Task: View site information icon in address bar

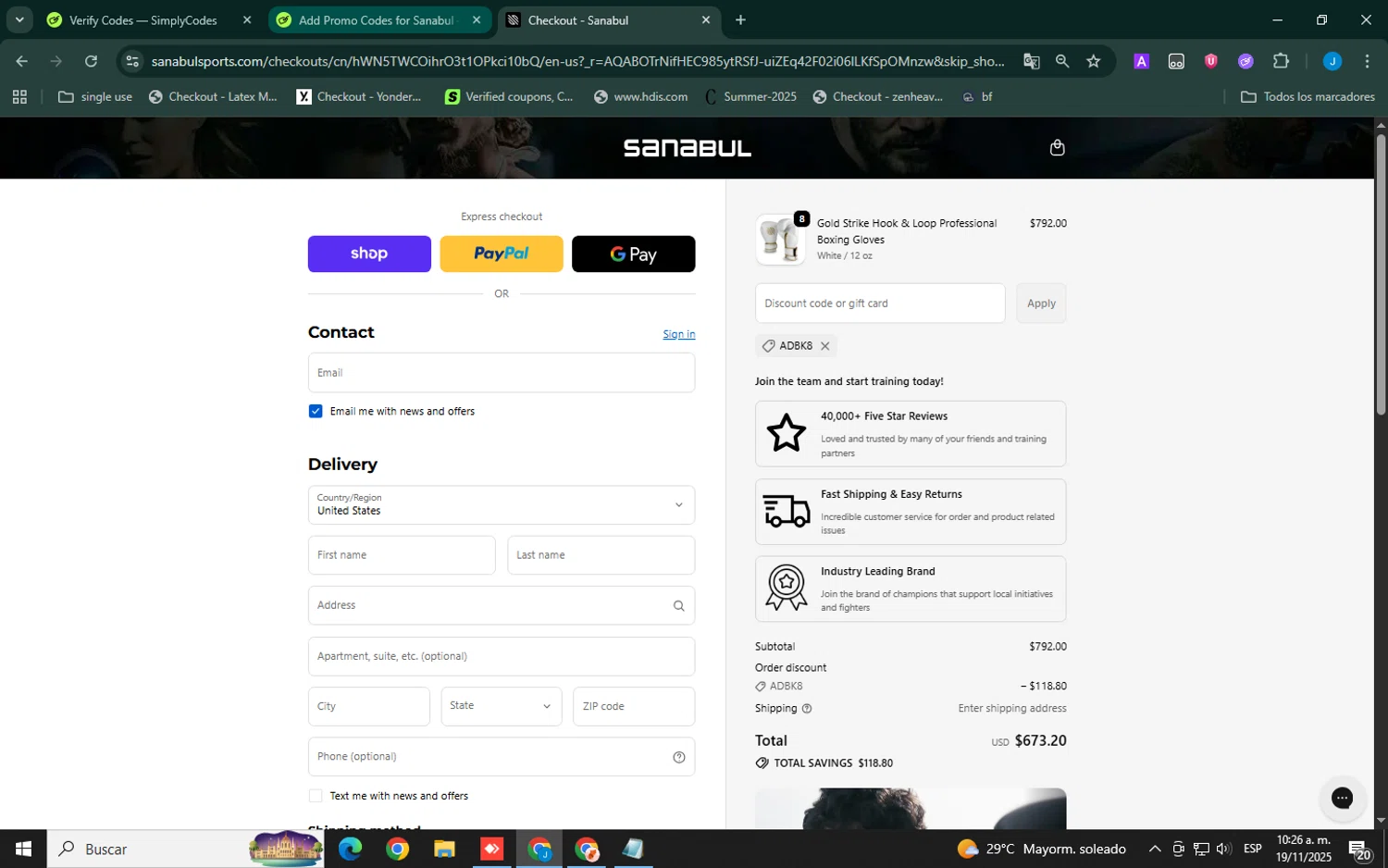Action: pyautogui.click(x=132, y=61)
